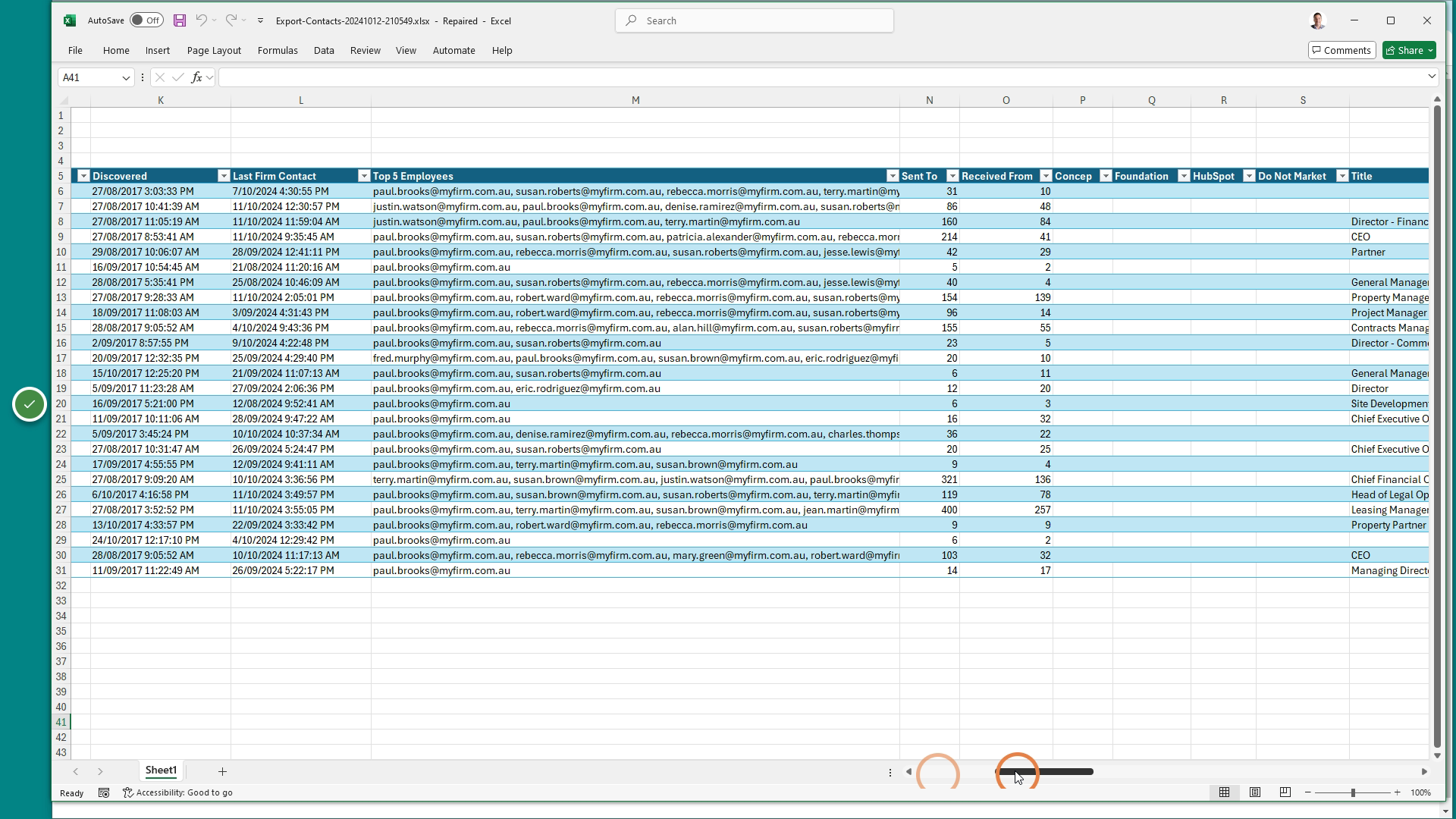Open the Top 5 Employees filter dropdown
This screenshot has width=1456, height=819.
(x=893, y=176)
